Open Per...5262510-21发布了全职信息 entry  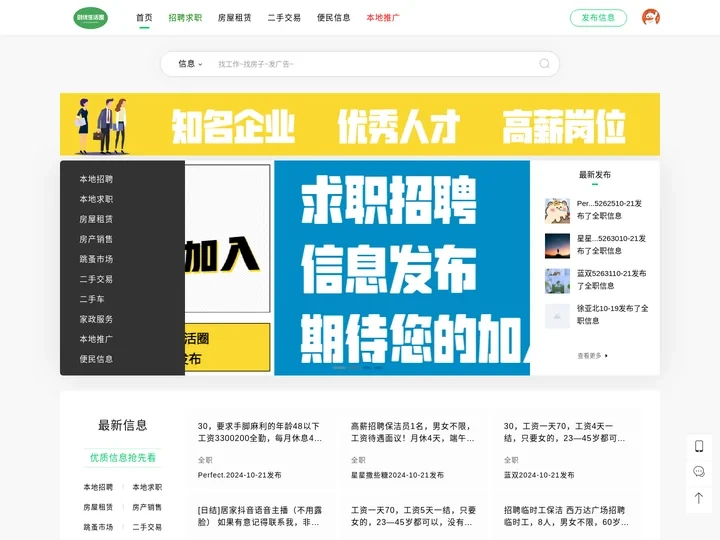[609, 209]
